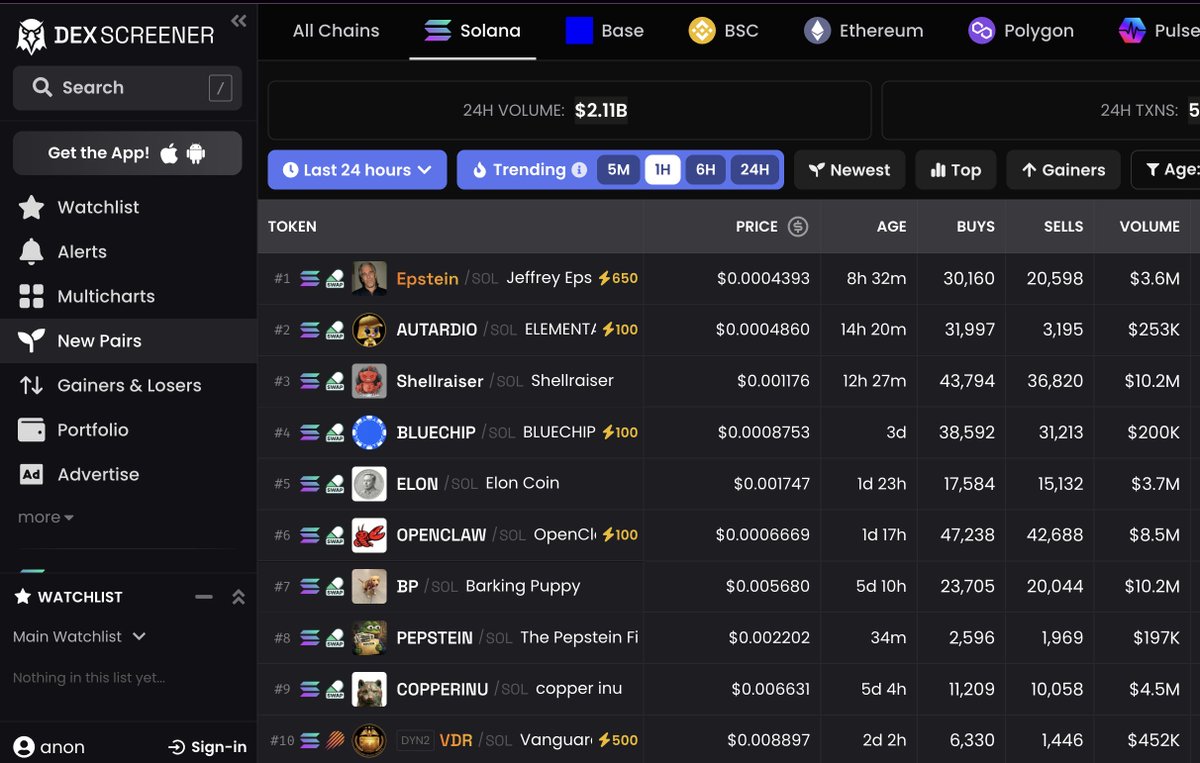Image resolution: width=1200 pixels, height=763 pixels.
Task: Open Alerts bell icon
Action: (x=32, y=252)
